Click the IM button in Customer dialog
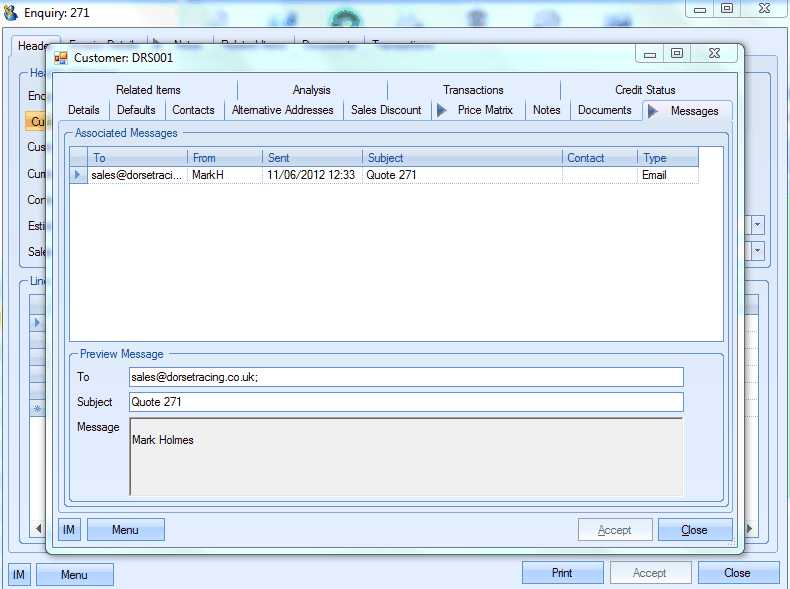The width and height of the screenshot is (790, 589). 69,530
